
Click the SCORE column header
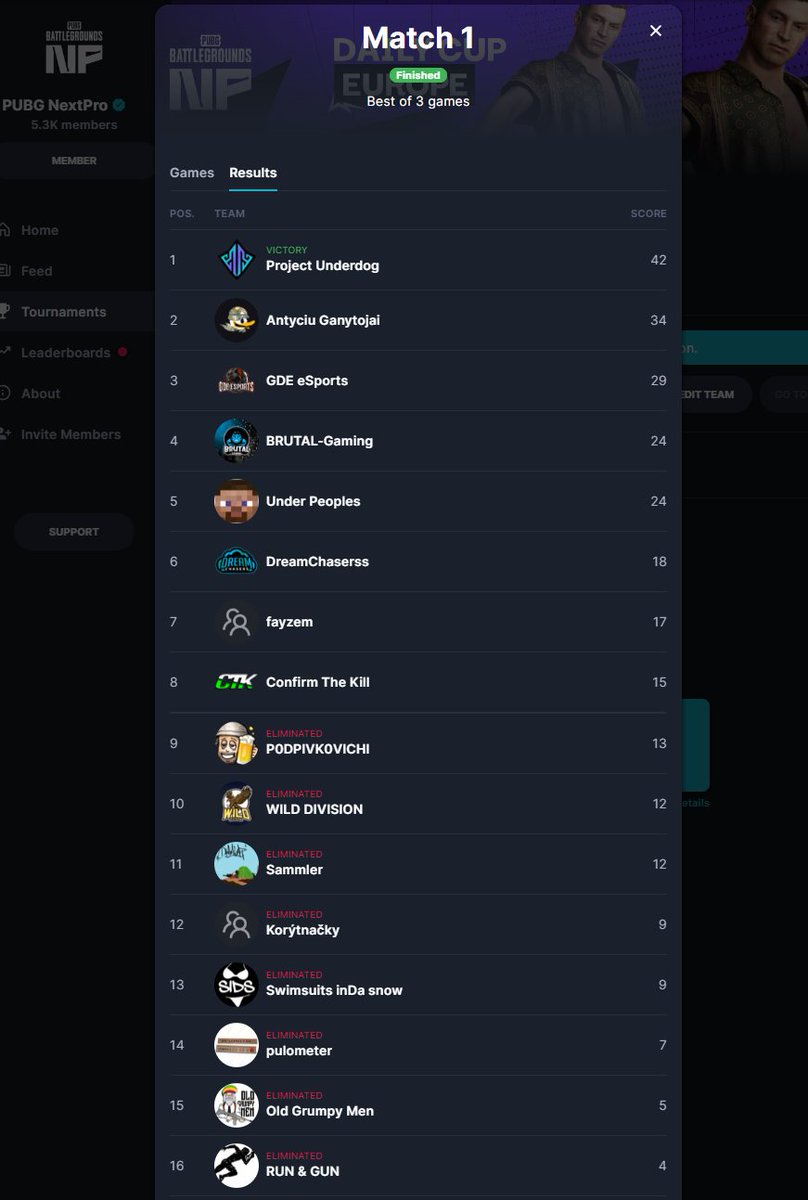(648, 214)
